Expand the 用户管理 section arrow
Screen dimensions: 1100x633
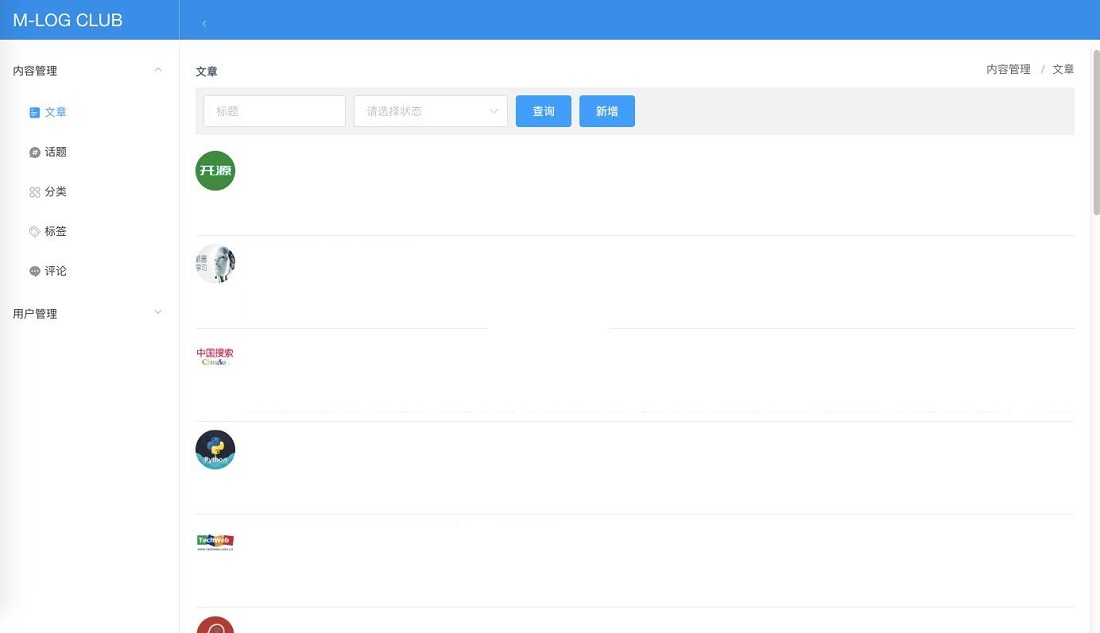pyautogui.click(x=158, y=313)
